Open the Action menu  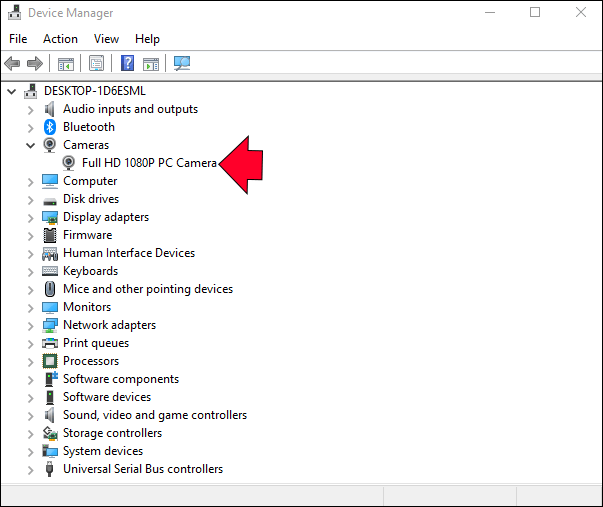(60, 39)
